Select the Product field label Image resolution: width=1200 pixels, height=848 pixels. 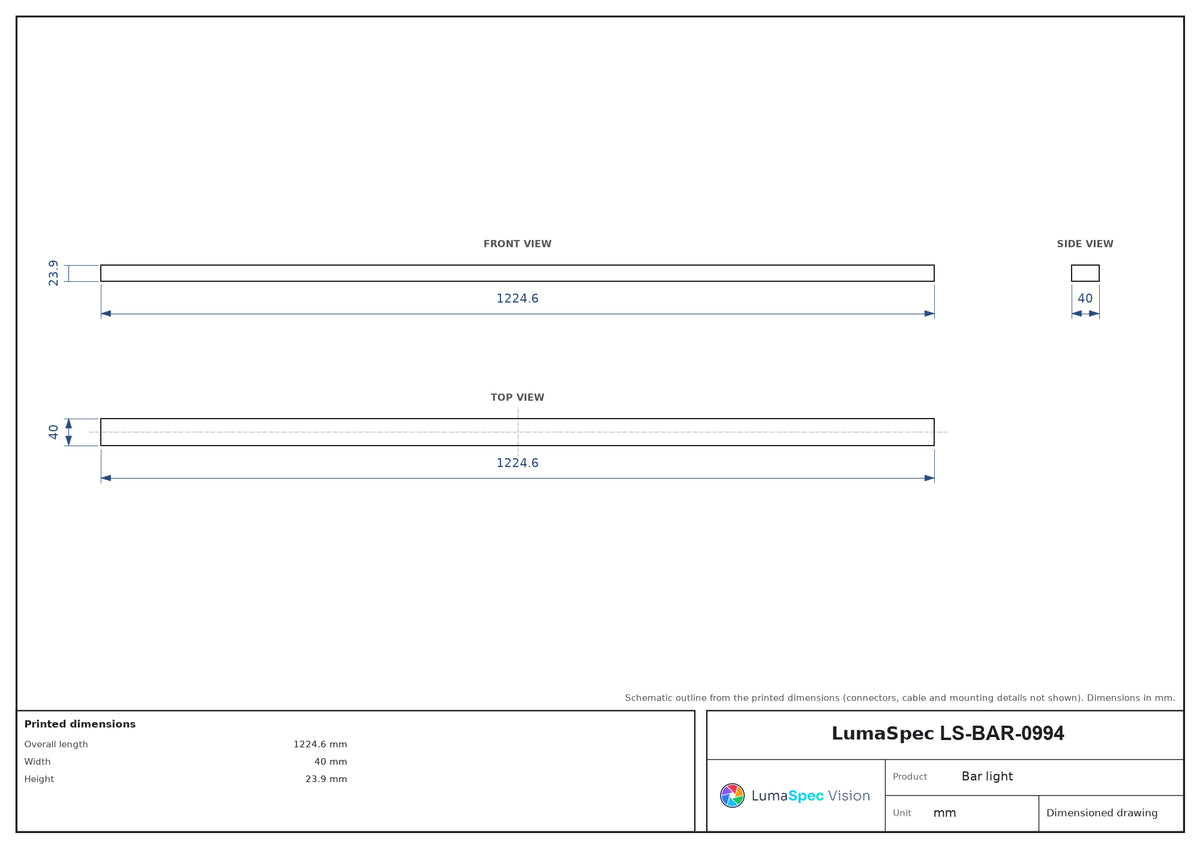910,777
